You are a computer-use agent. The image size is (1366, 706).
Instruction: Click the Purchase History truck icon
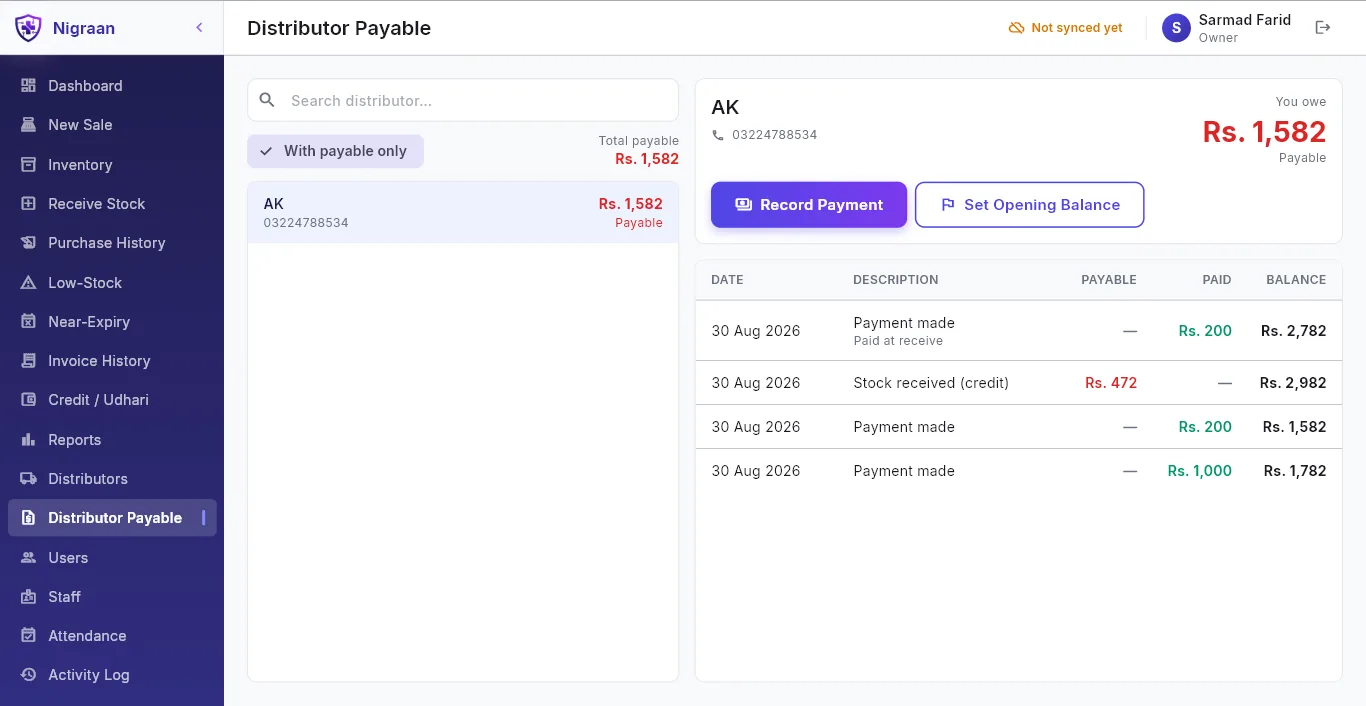point(28,243)
